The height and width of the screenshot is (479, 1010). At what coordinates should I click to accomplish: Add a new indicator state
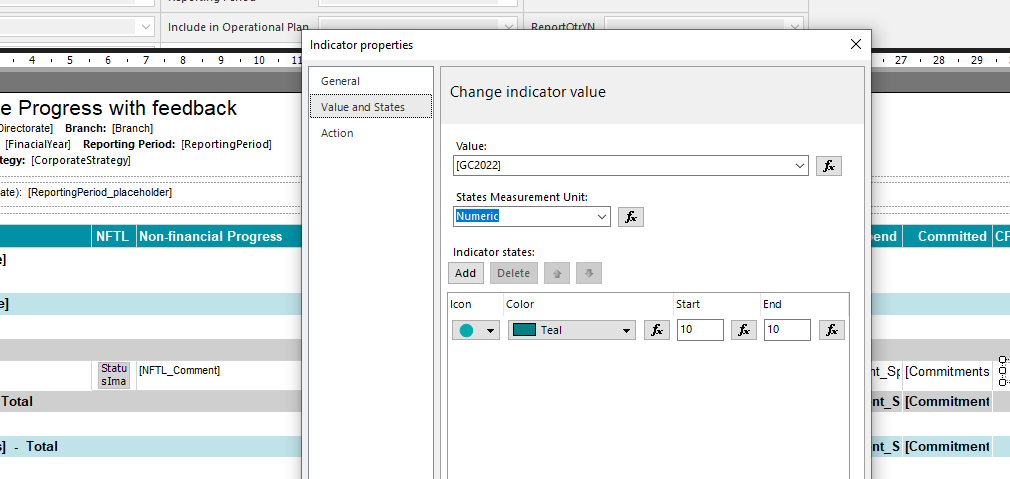click(x=465, y=273)
